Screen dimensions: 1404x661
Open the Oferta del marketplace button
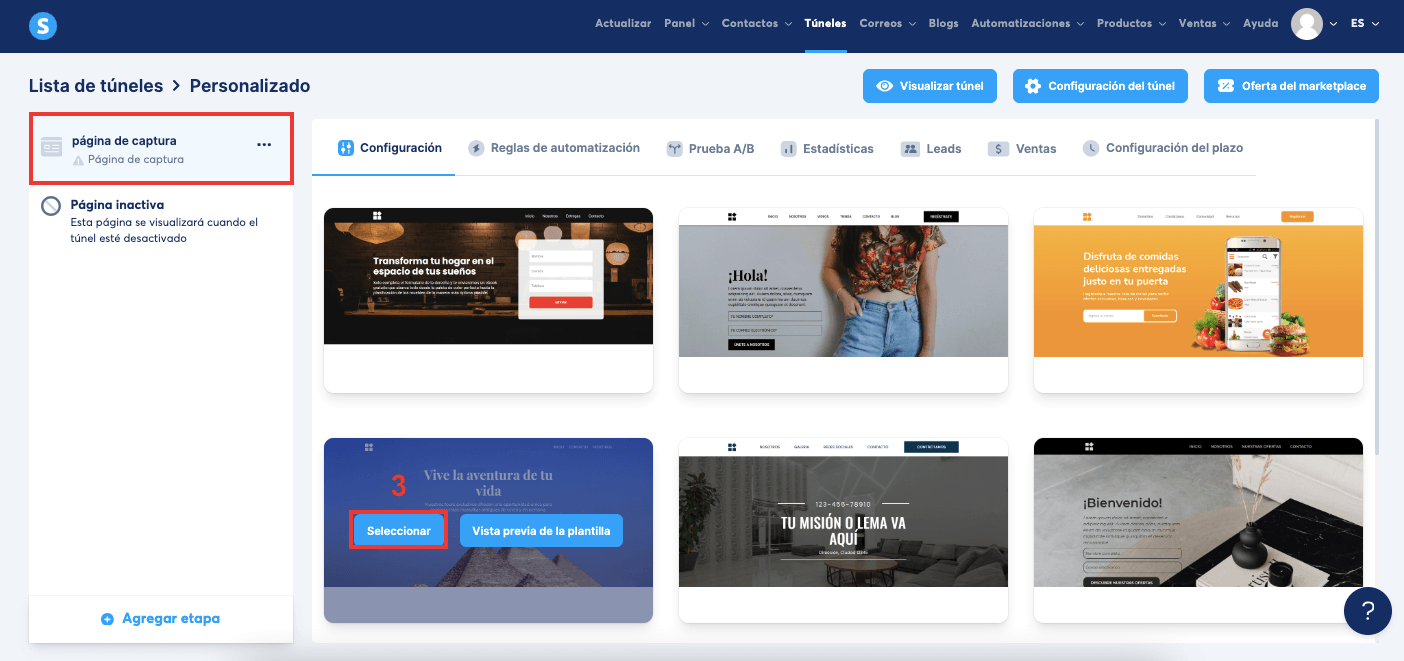[1291, 86]
